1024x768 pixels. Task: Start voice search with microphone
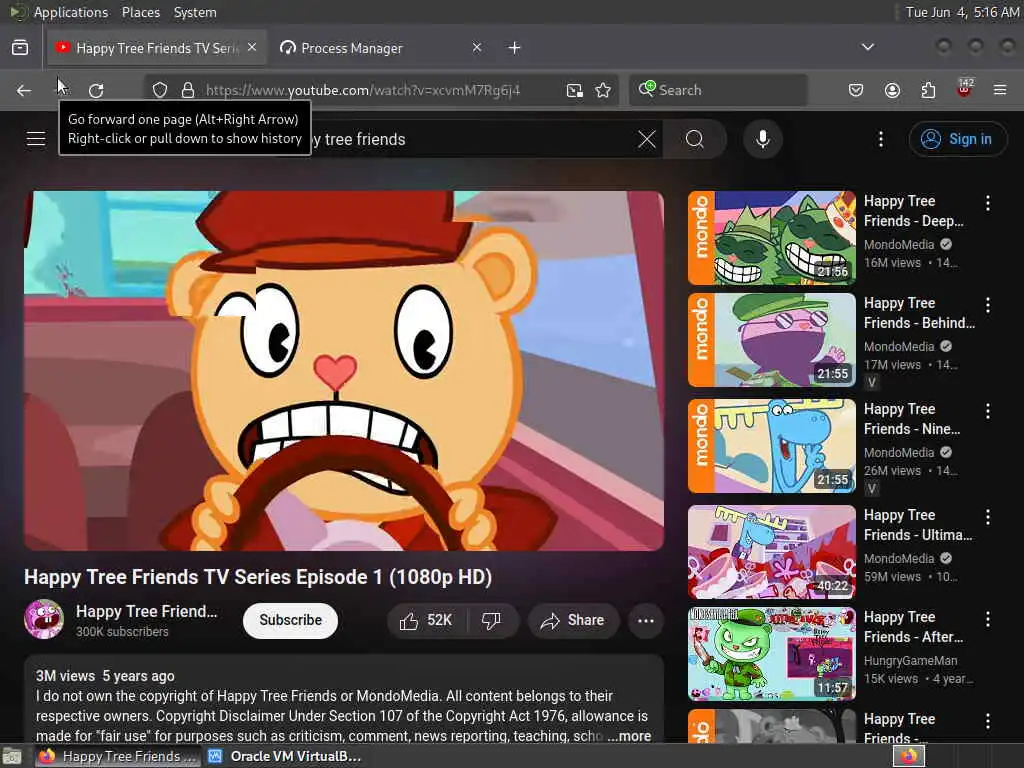click(x=763, y=139)
